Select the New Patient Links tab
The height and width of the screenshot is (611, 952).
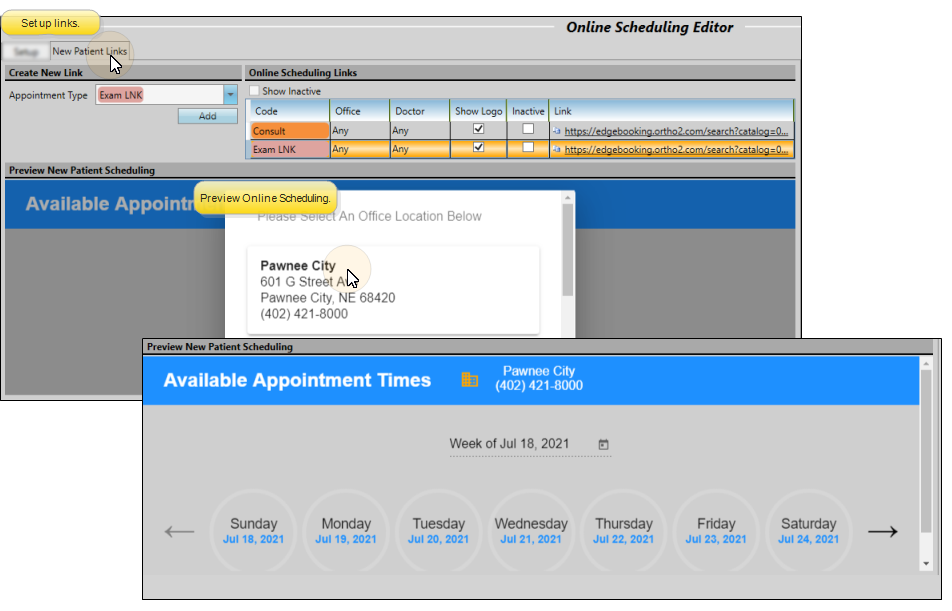(89, 51)
